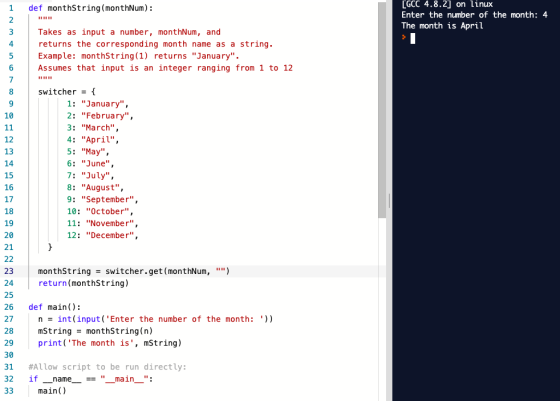Click console text '[GCC 4.8.2] on linux'
560x401 pixels.
(x=447, y=4)
